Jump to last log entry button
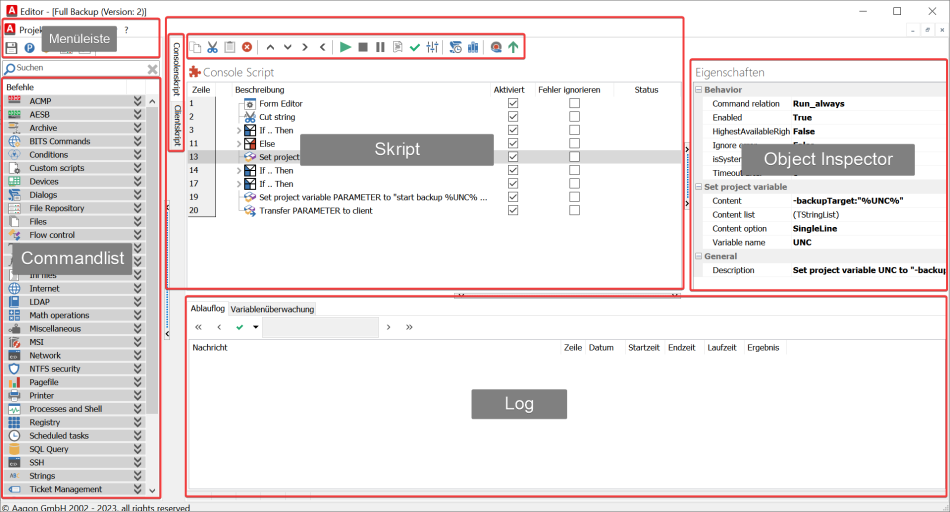 [x=410, y=327]
